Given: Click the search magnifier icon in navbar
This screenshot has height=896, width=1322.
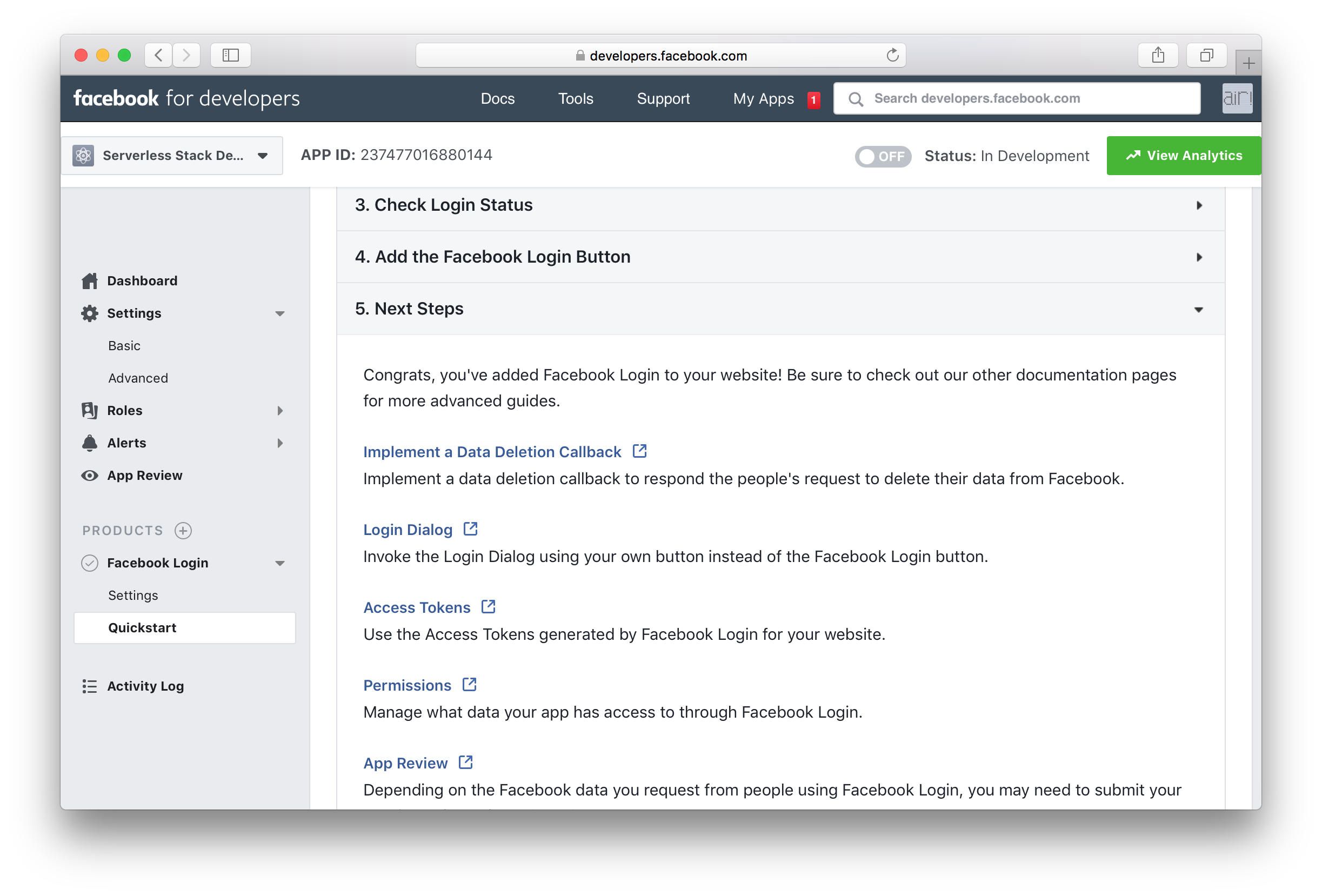Looking at the screenshot, I should pyautogui.click(x=856, y=98).
